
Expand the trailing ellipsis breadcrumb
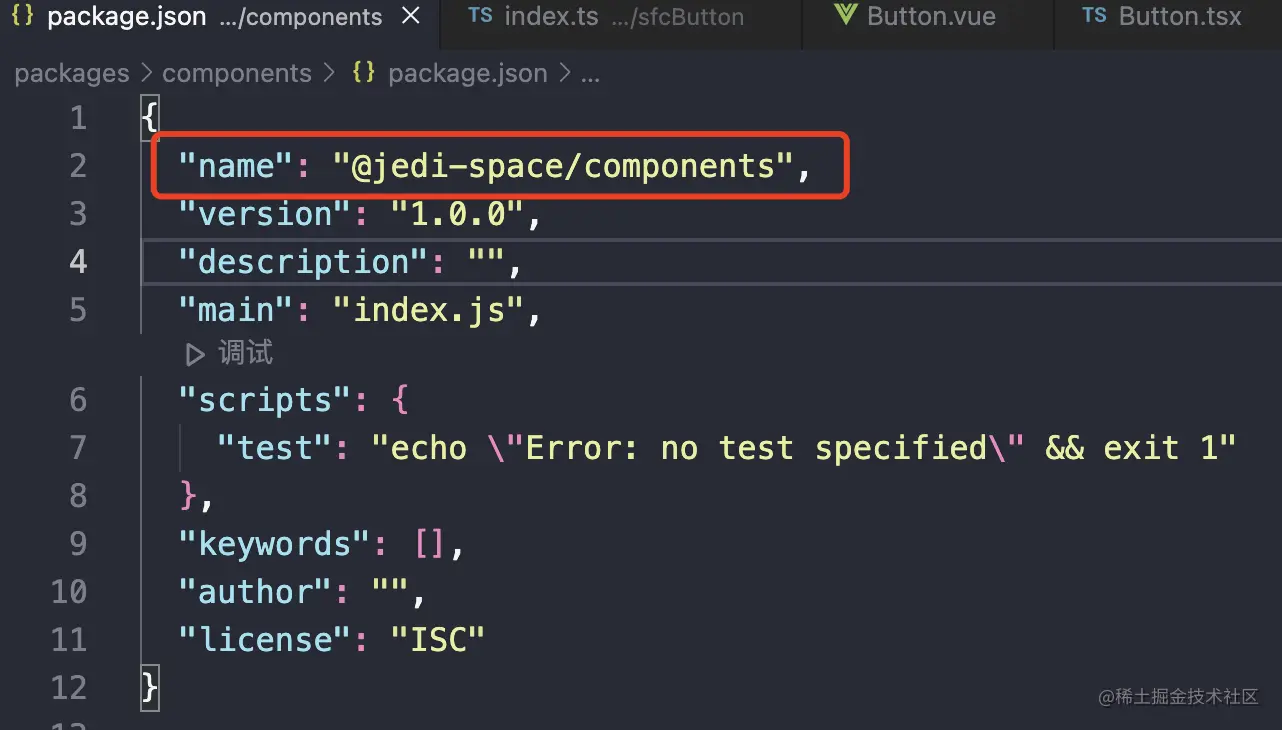click(590, 74)
